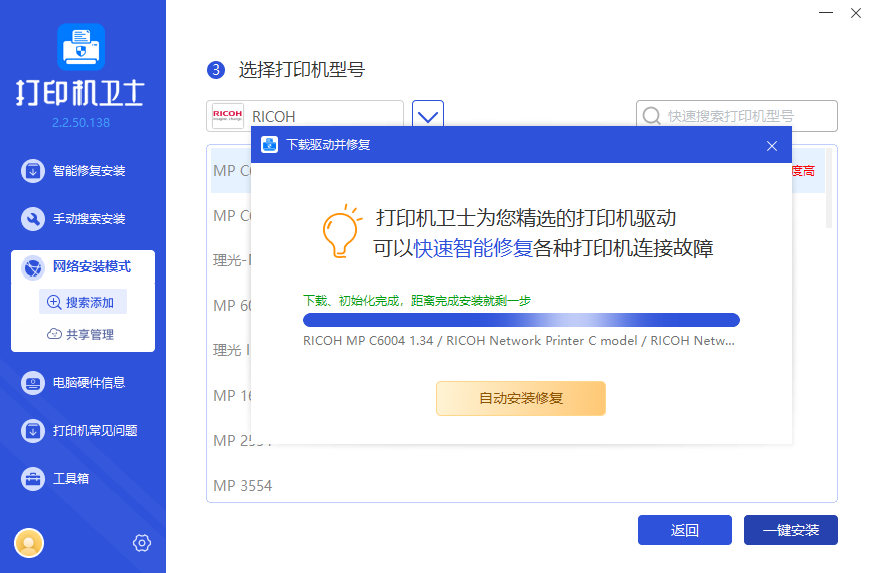Screen dimensions: 875x573
Task: Open the RICOH brand combo box
Action: 305,115
